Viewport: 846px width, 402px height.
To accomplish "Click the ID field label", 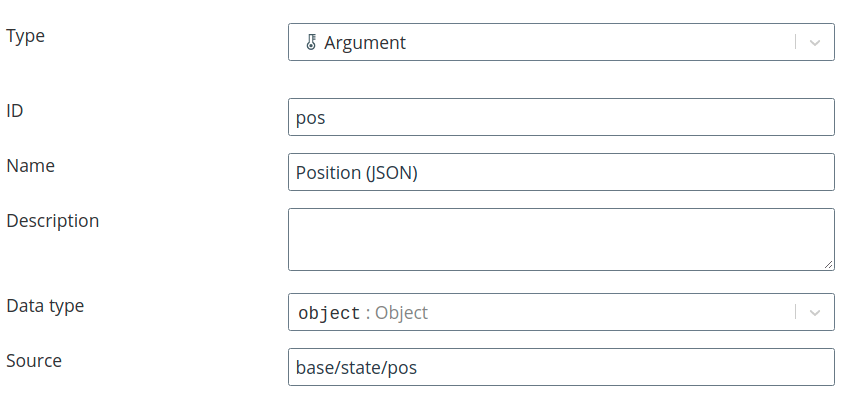I will pyautogui.click(x=15, y=111).
